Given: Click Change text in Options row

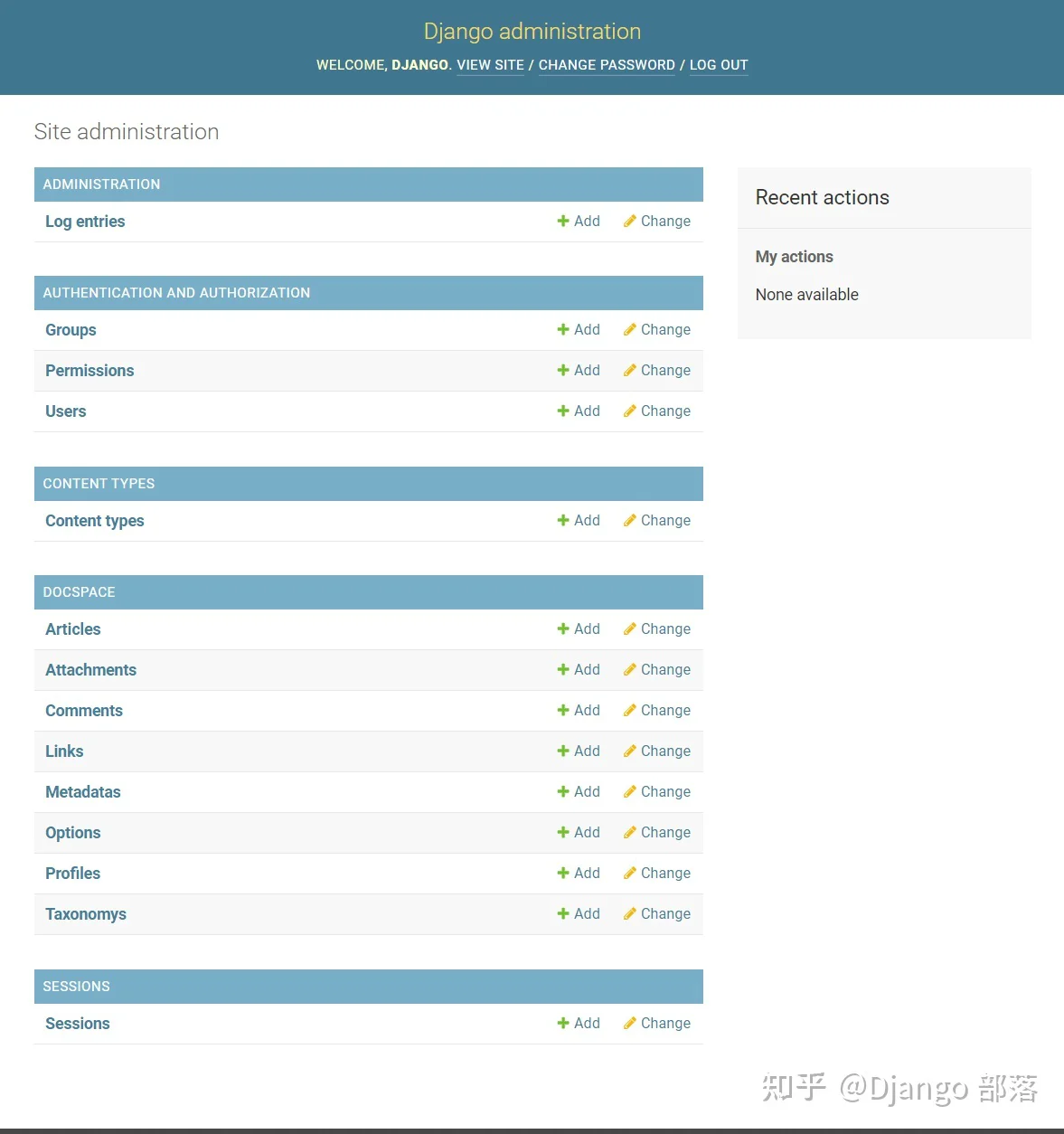Looking at the screenshot, I should (x=665, y=832).
